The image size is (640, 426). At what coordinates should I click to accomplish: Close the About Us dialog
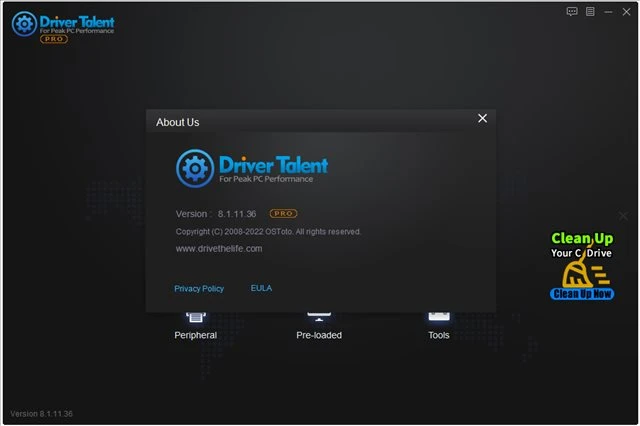(x=482, y=119)
